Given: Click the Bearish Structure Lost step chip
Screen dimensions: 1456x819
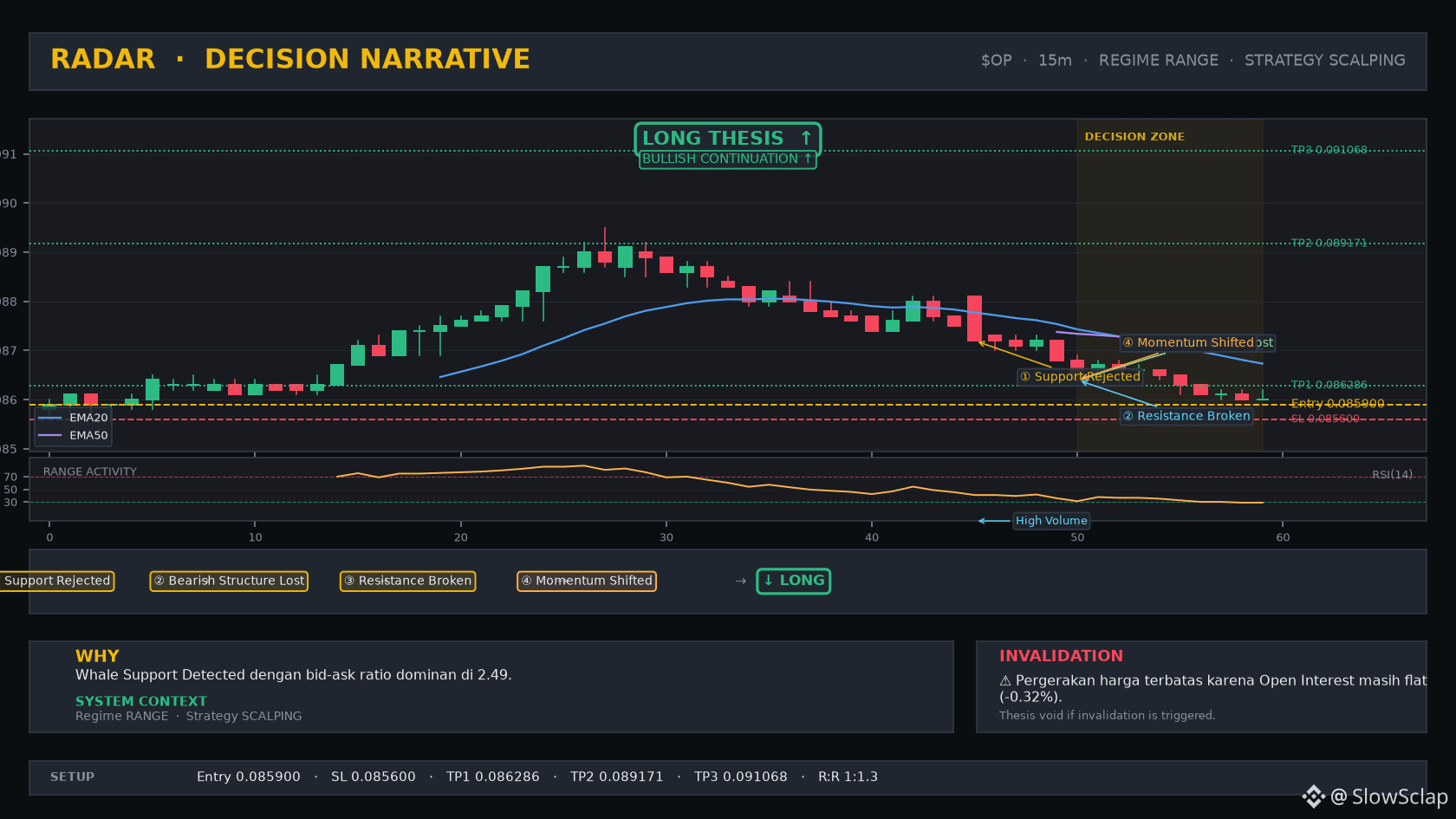Looking at the screenshot, I should [x=229, y=581].
